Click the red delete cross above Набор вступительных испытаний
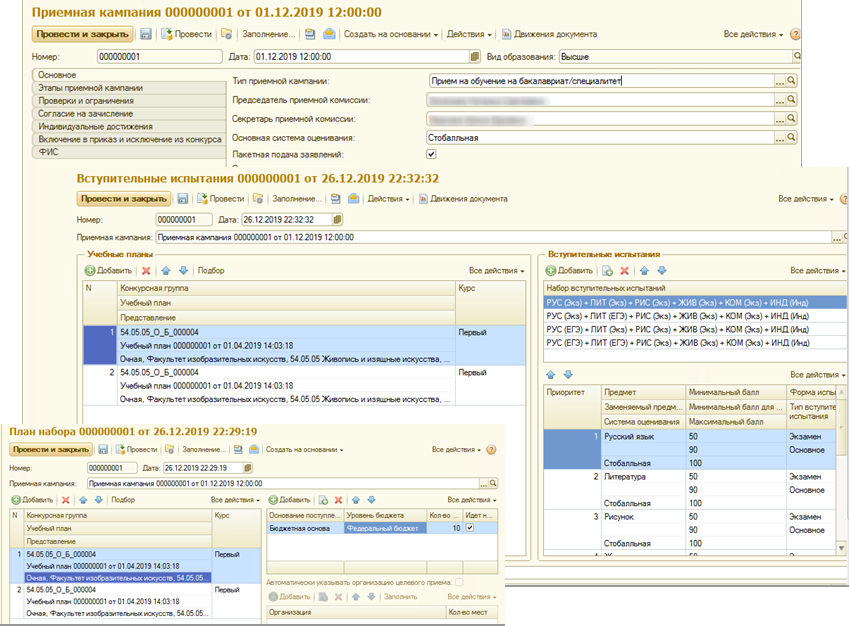This screenshot has height=626, width=849. [x=624, y=271]
